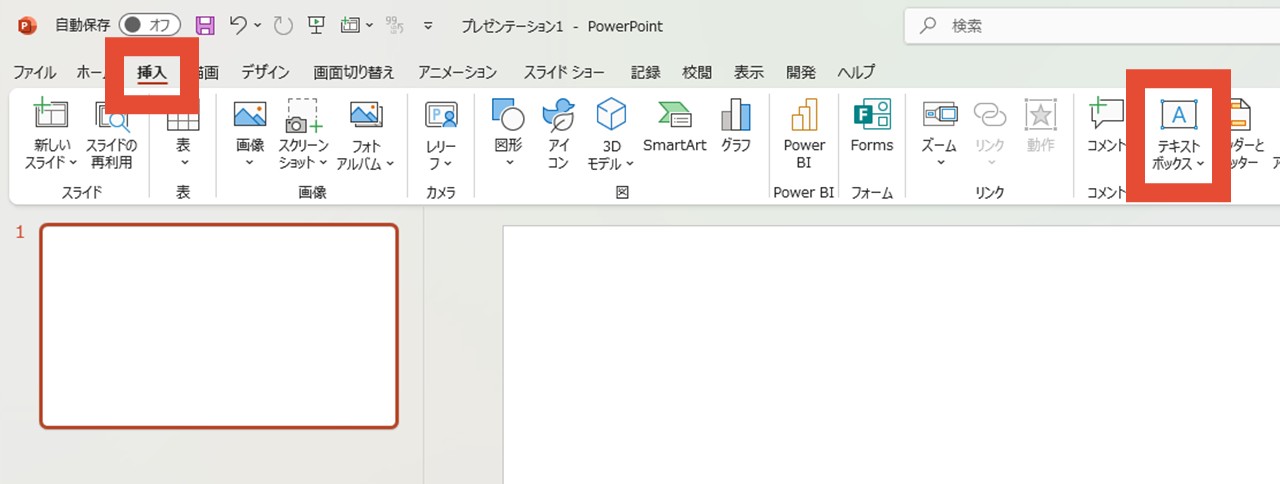Click the フォトアルバム icon

point(366,116)
